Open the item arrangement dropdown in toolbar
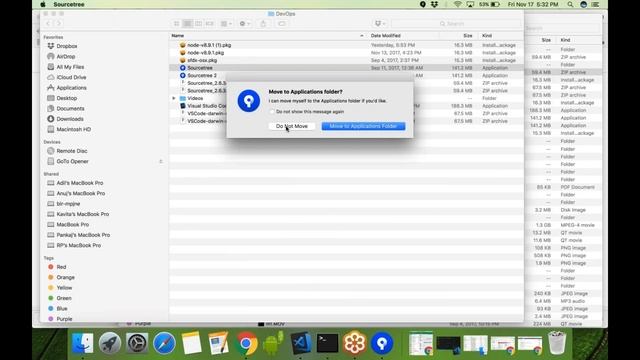This screenshot has height=360, width=640. tap(226, 24)
